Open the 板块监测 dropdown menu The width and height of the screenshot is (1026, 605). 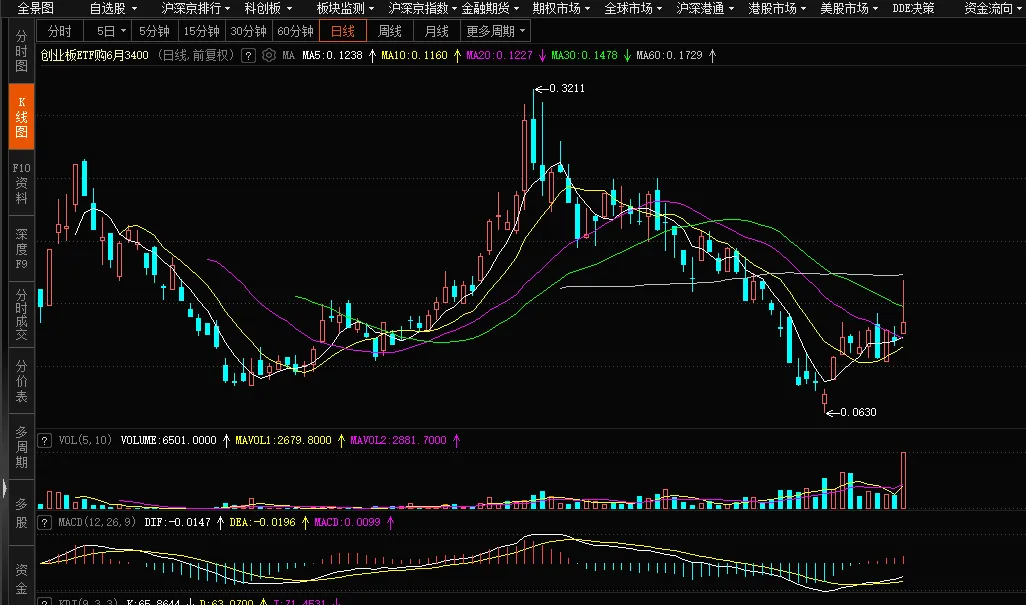345,9
